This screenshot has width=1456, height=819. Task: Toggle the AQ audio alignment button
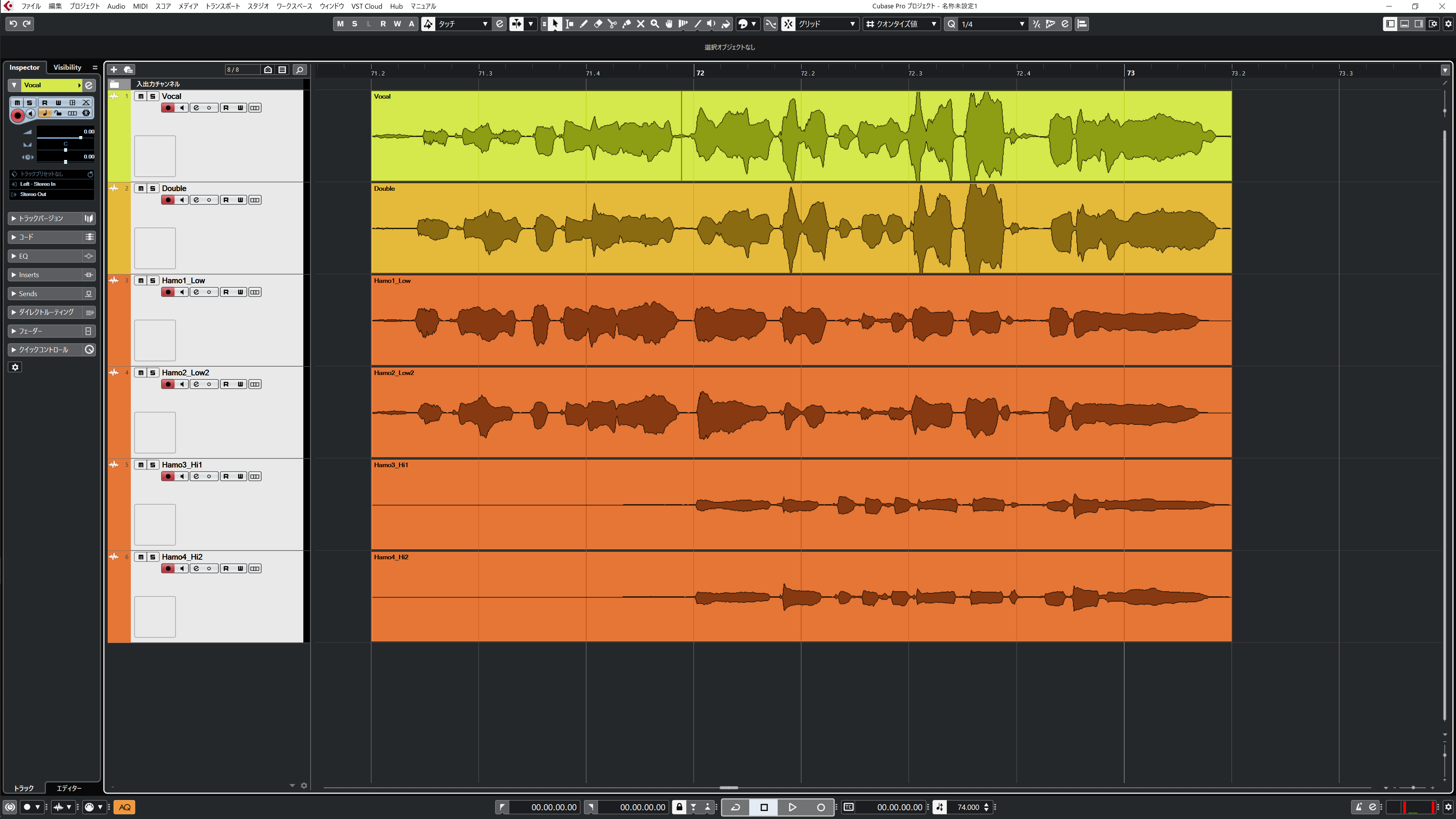click(125, 807)
